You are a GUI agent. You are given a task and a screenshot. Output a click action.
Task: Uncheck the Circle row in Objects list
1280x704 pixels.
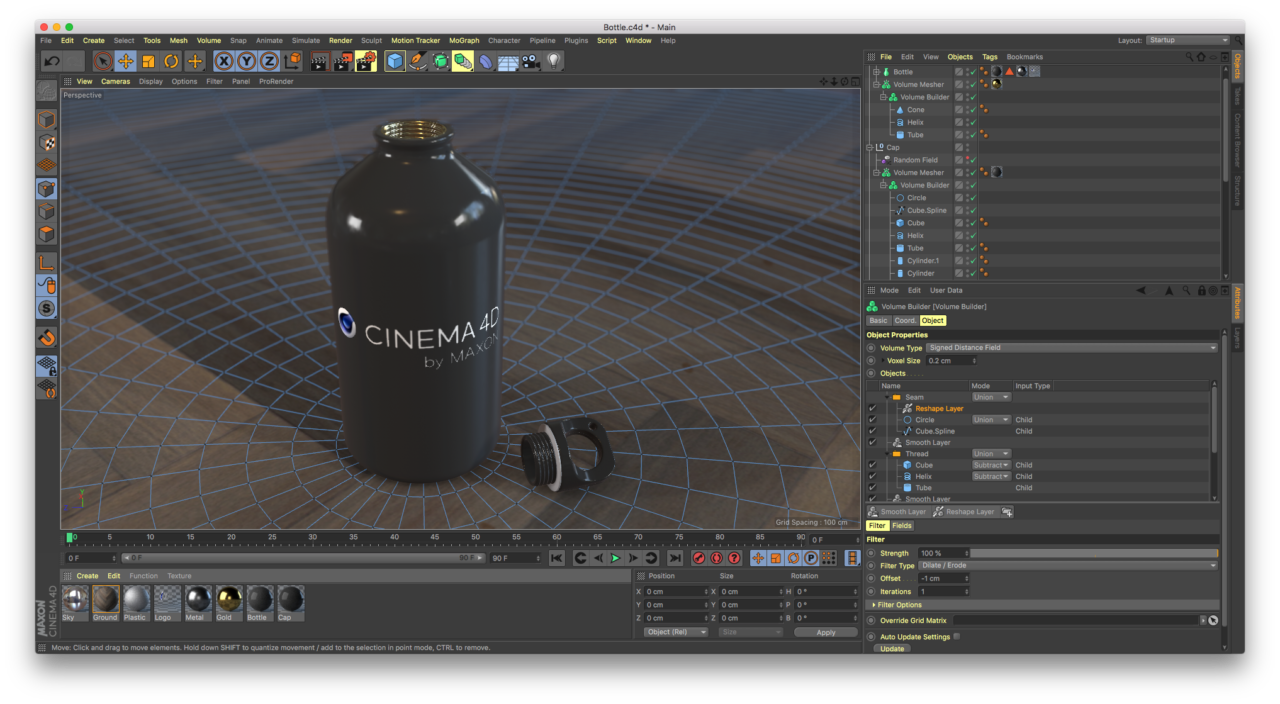coord(872,420)
